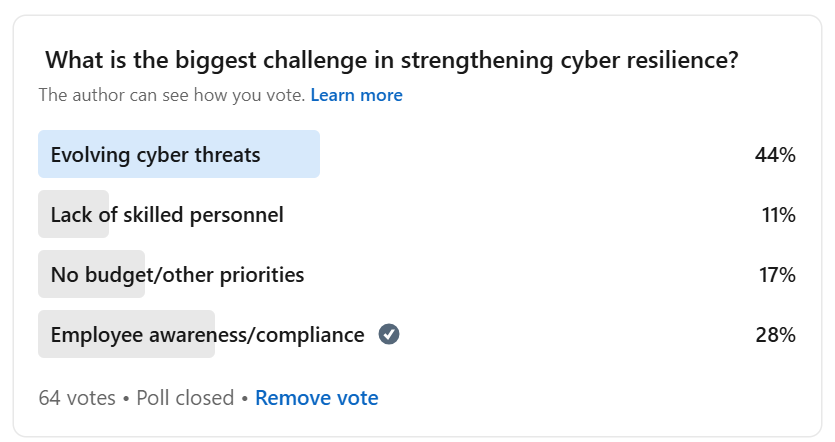Pick the No budget/other priorities label
Viewport: 835px width, 442px height.
(x=177, y=275)
